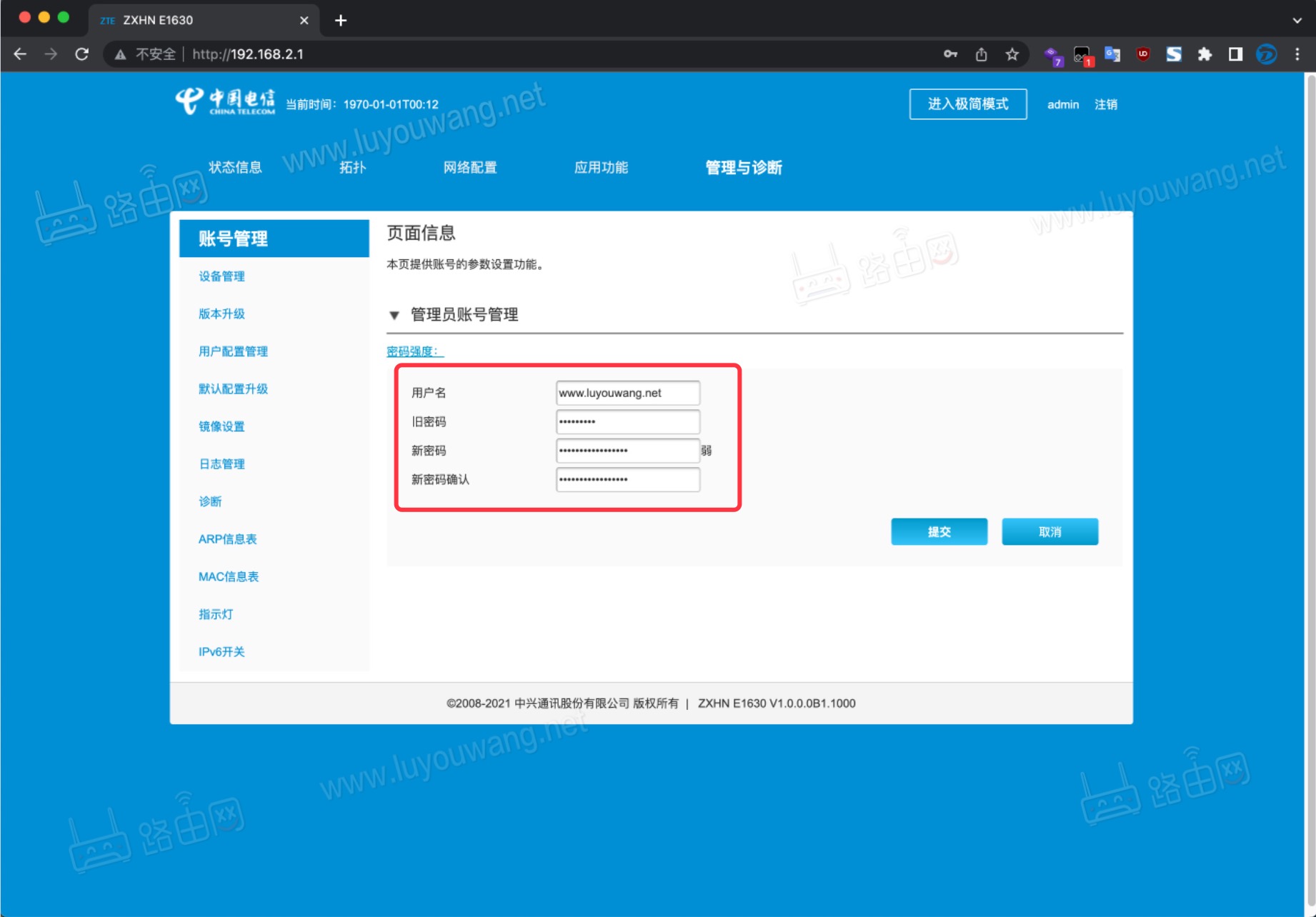Image resolution: width=1316 pixels, height=917 pixels.
Task: Click the 注销 logout link
Action: tap(1106, 104)
